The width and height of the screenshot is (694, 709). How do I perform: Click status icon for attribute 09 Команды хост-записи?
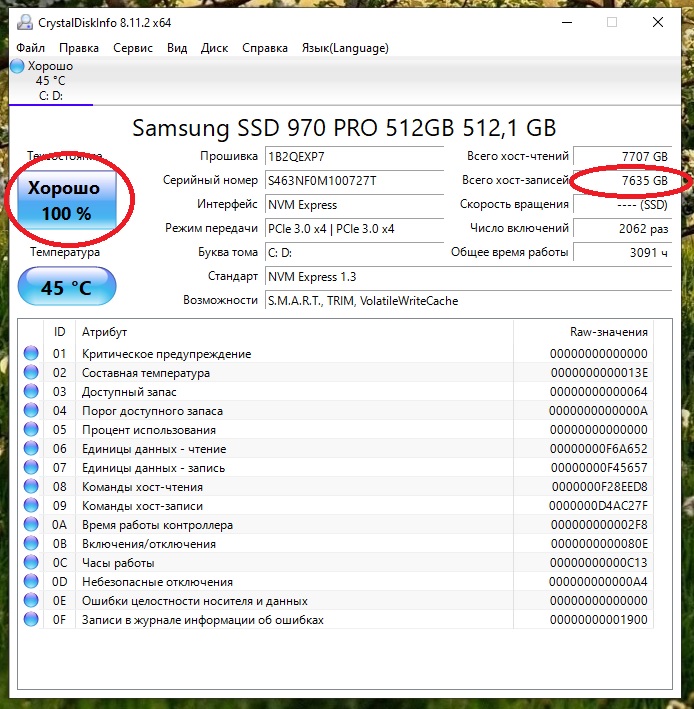[31, 505]
